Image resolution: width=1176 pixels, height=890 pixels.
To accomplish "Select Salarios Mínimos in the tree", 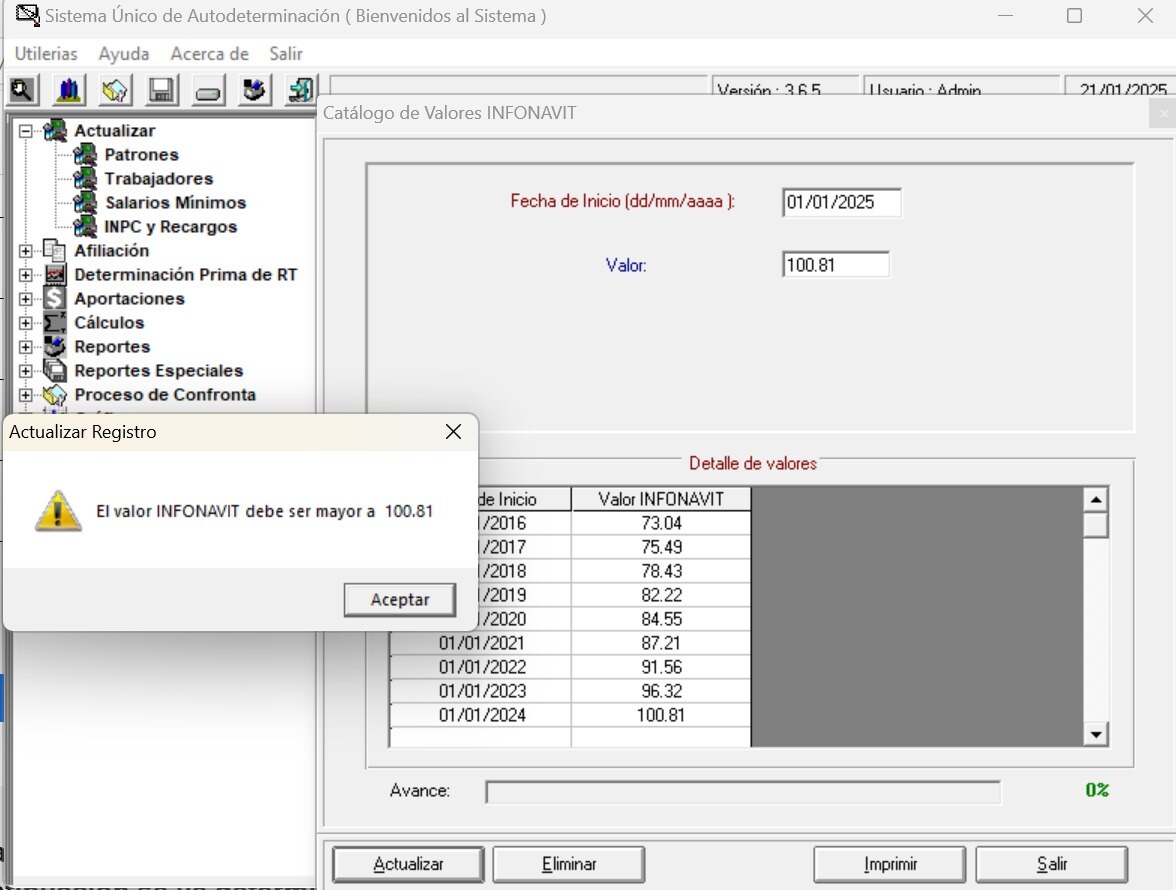I will click(x=175, y=203).
